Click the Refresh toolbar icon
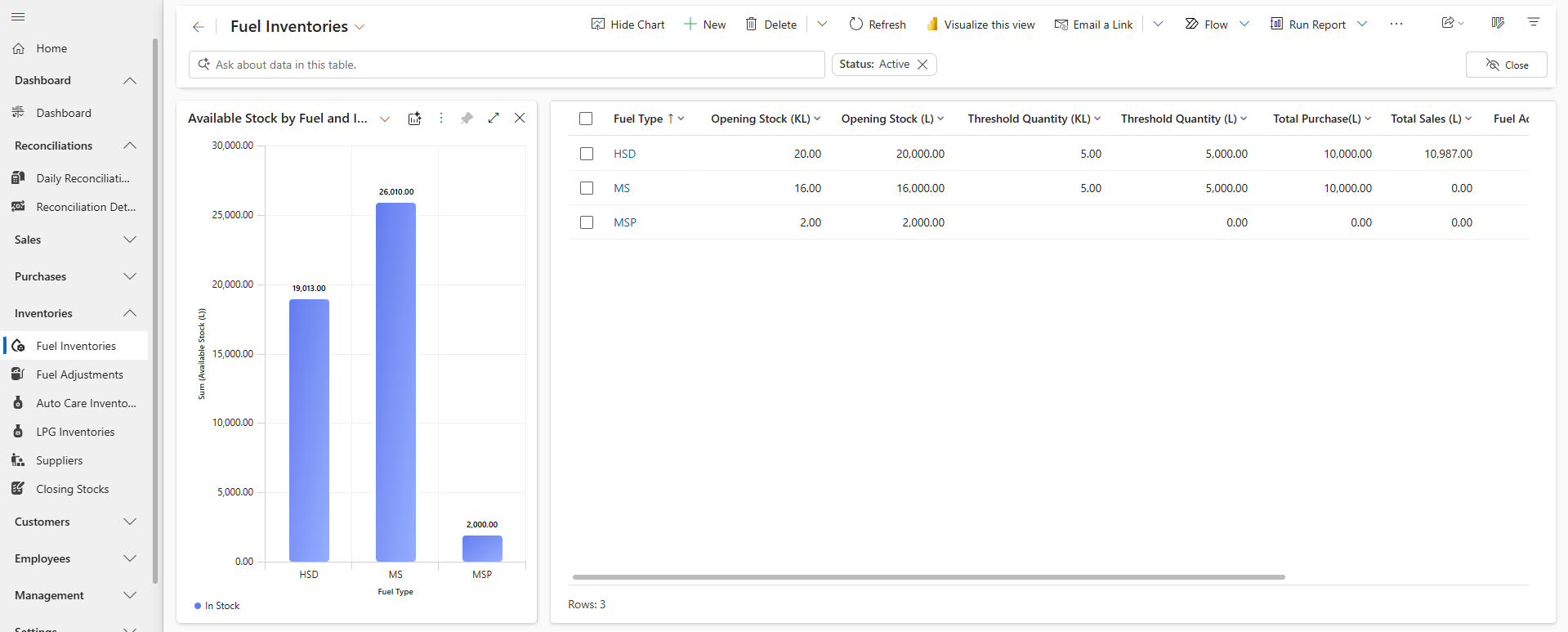1568x632 pixels. pos(855,25)
